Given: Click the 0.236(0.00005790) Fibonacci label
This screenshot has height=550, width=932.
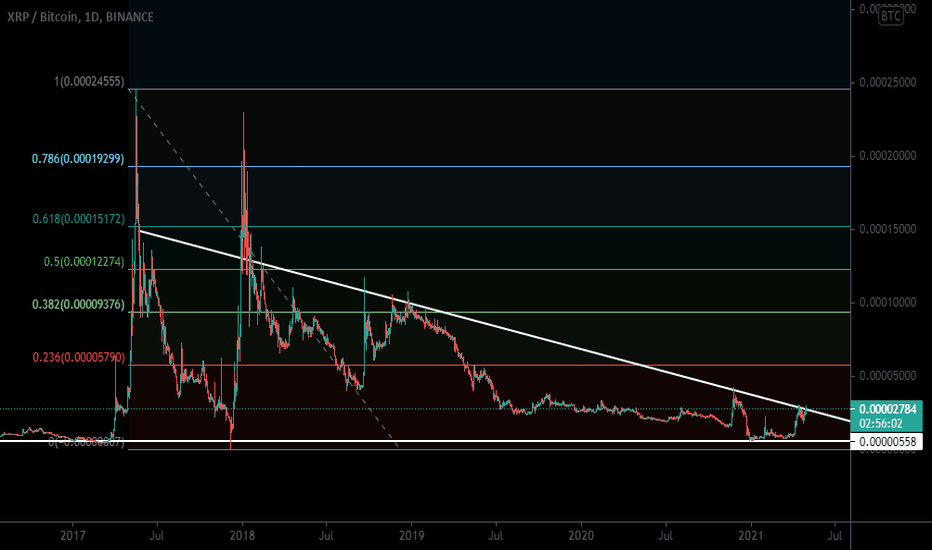Looking at the screenshot, I should pyautogui.click(x=78, y=357).
